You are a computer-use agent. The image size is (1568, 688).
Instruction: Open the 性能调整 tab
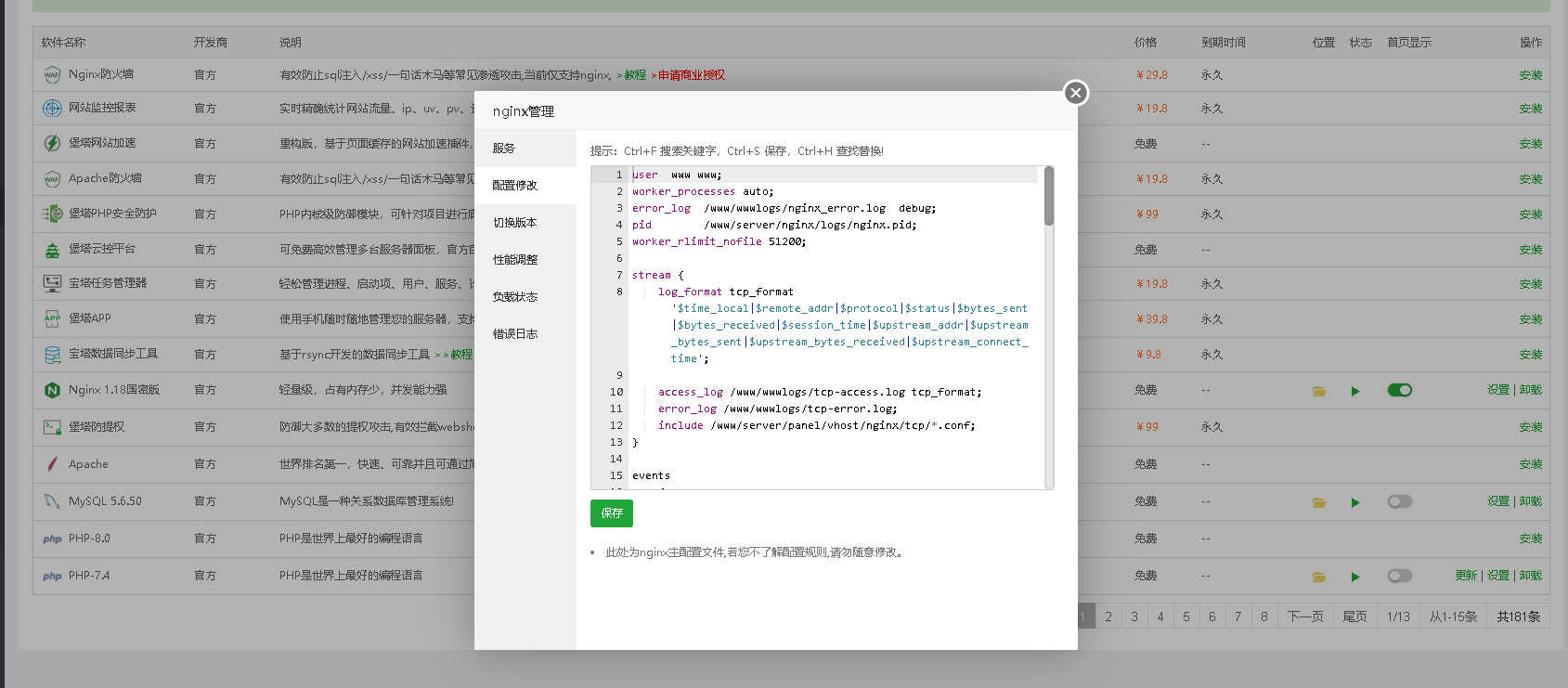tap(525, 260)
